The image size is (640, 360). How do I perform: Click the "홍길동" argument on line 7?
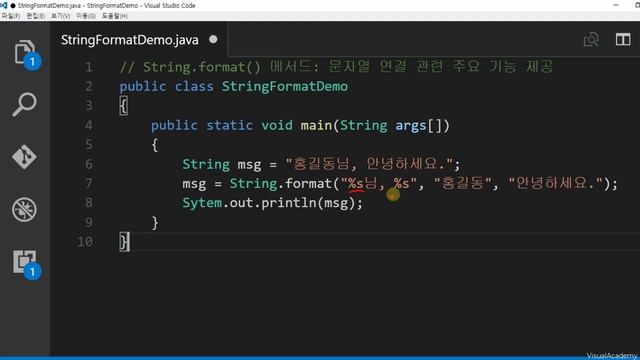point(463,183)
